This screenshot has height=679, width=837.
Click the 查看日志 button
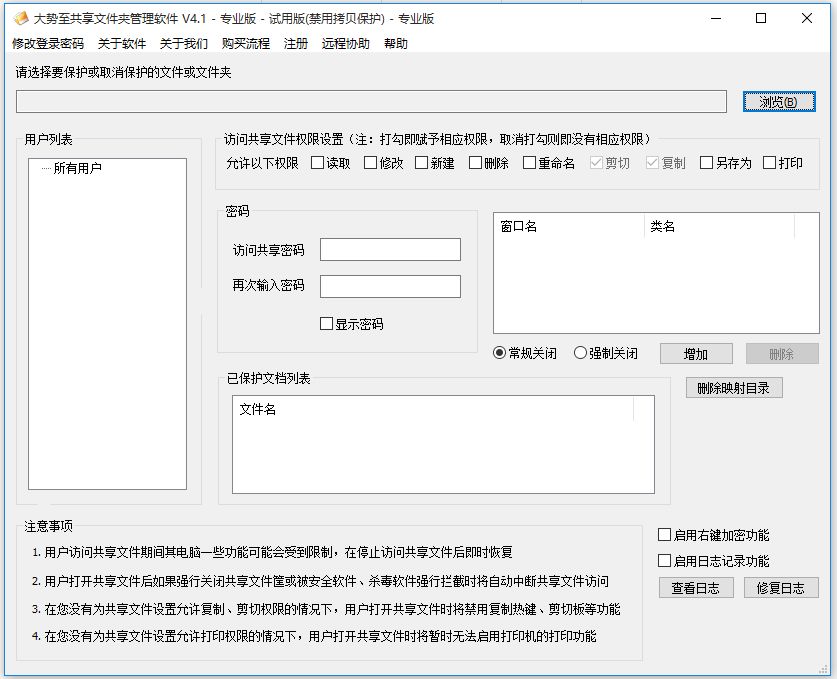point(696,588)
